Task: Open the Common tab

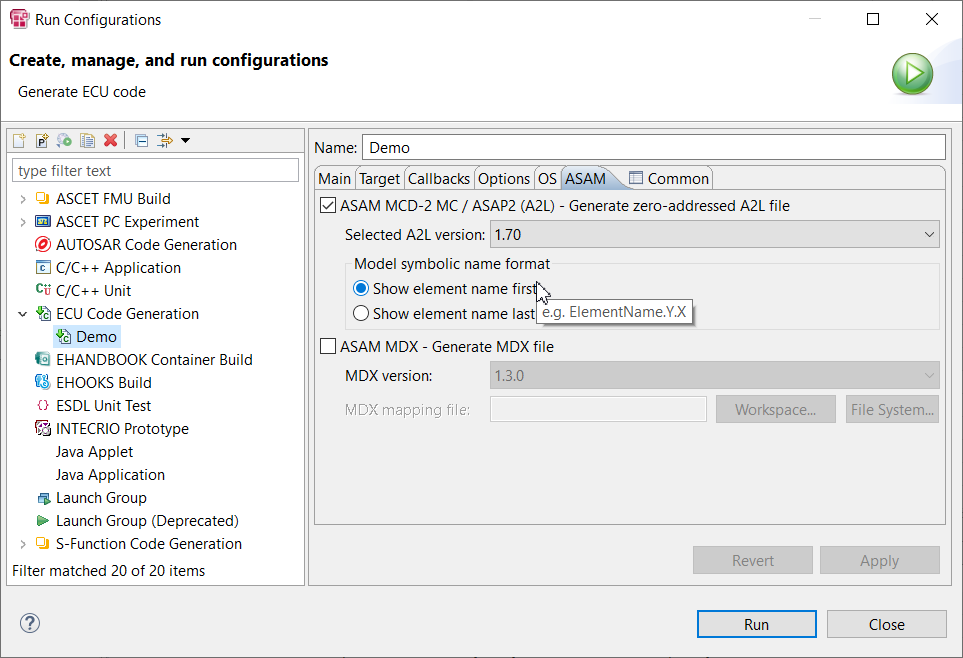Action: point(668,179)
